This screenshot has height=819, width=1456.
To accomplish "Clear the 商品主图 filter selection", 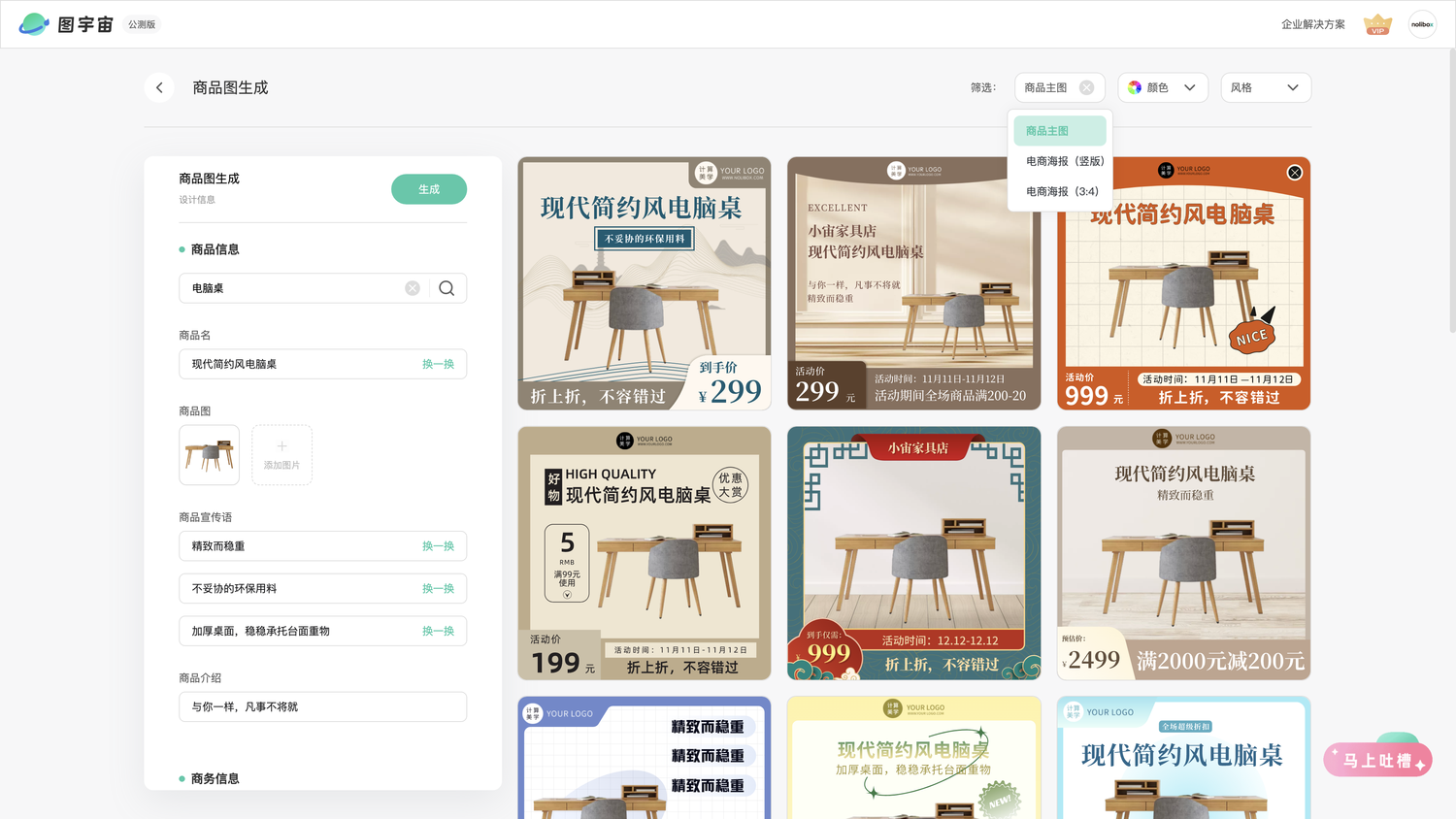I will pos(1086,87).
